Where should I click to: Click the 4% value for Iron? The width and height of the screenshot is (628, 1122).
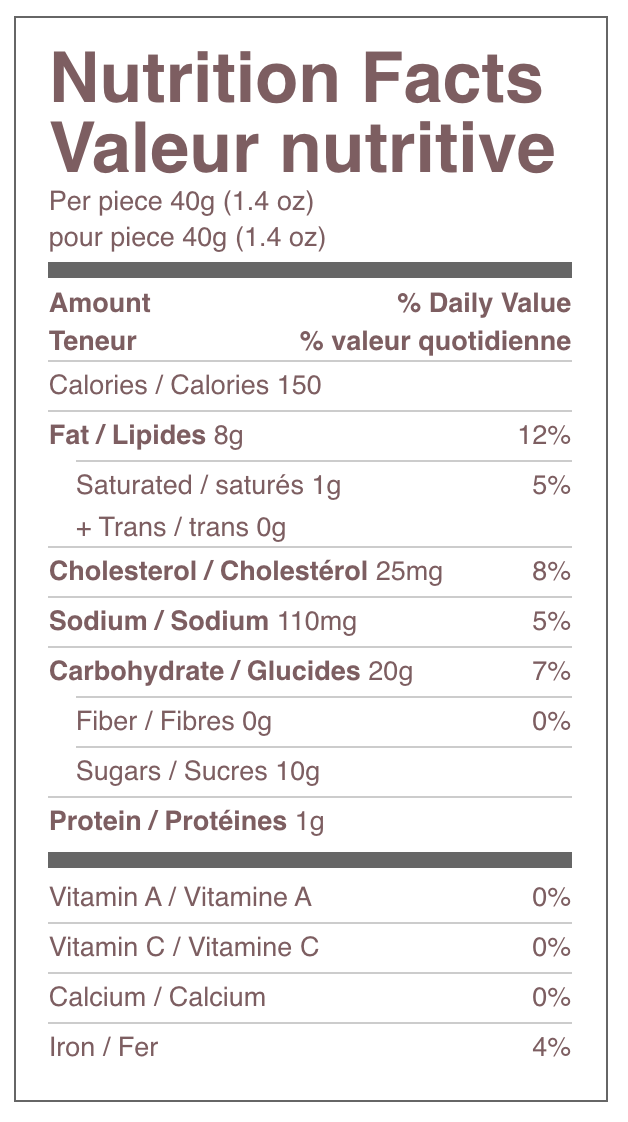[551, 1047]
